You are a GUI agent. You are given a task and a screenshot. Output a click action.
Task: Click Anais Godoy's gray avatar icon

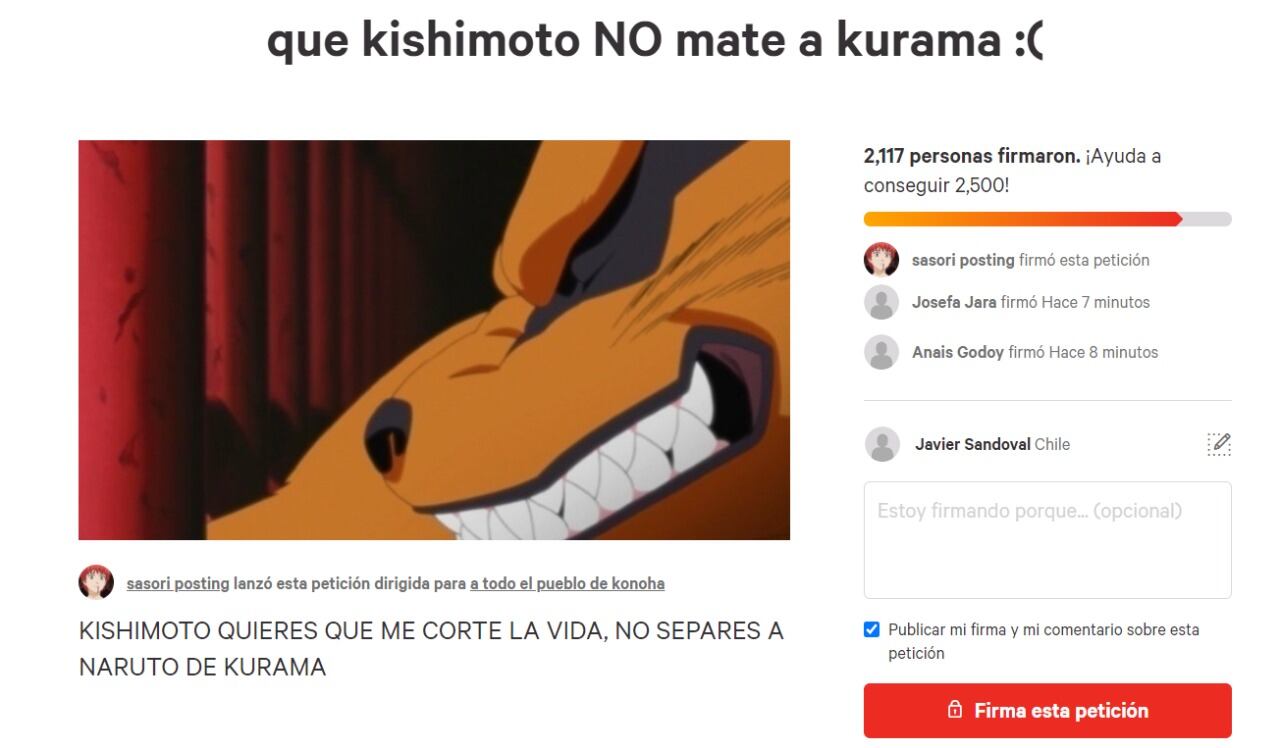[x=881, y=352]
